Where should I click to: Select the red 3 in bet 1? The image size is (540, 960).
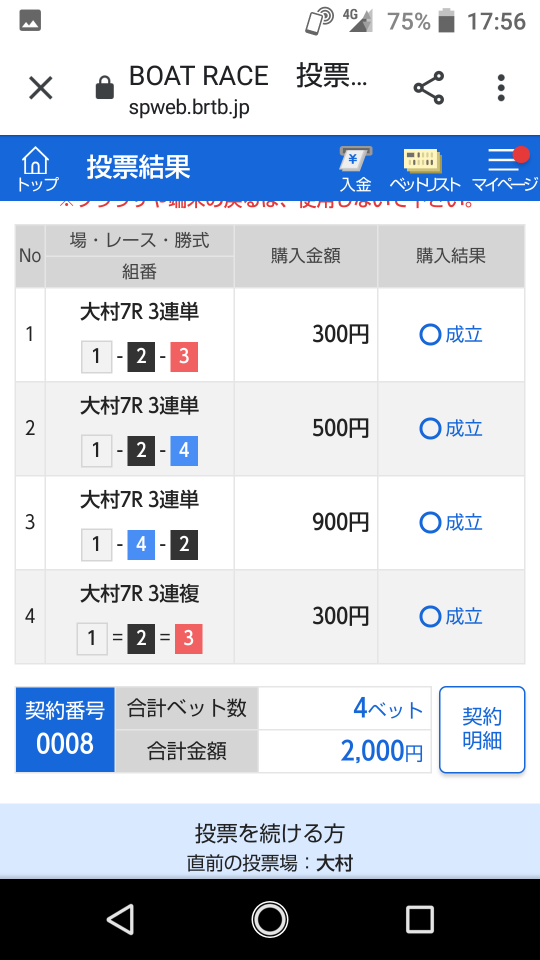[184, 357]
